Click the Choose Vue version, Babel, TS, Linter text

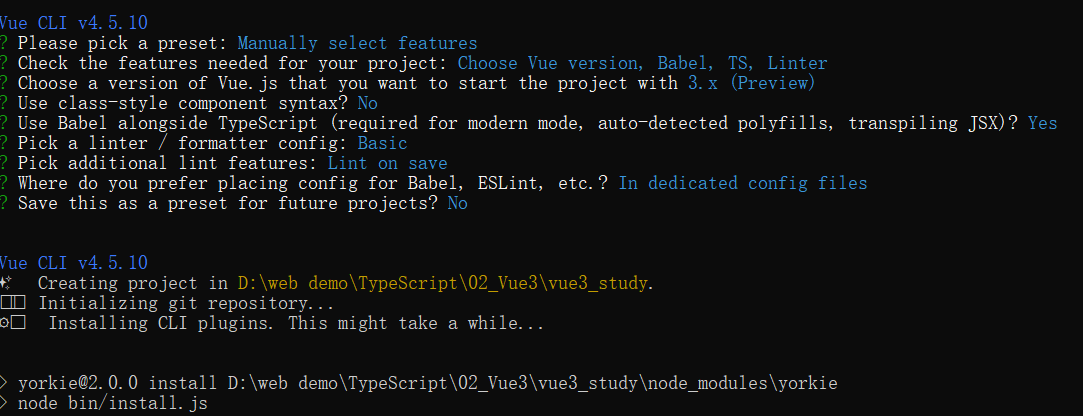tap(642, 64)
